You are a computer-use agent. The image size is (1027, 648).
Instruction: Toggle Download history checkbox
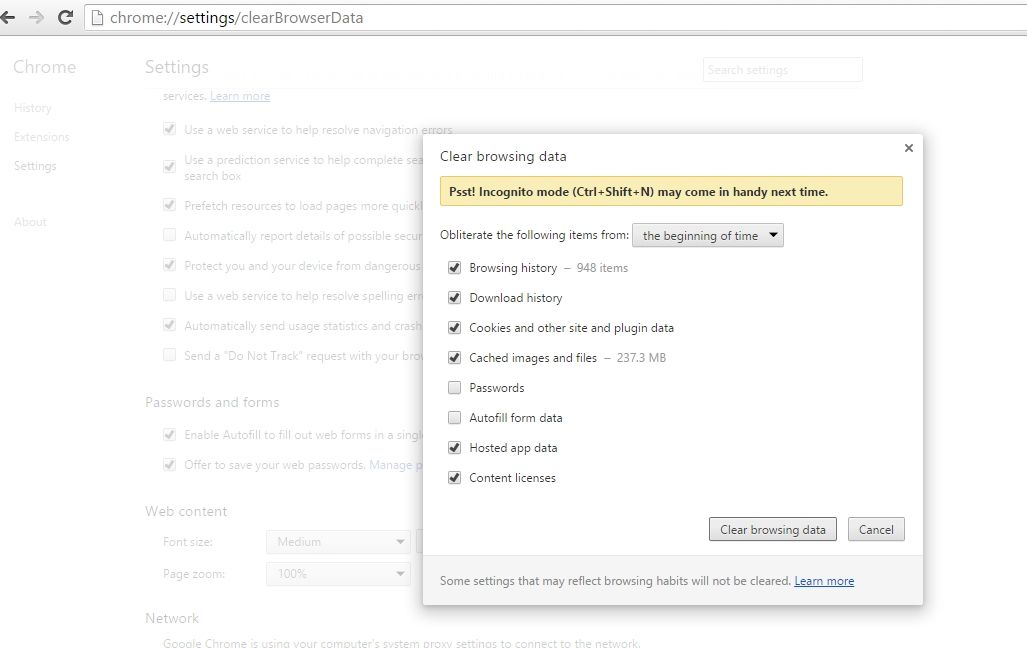[455, 298]
